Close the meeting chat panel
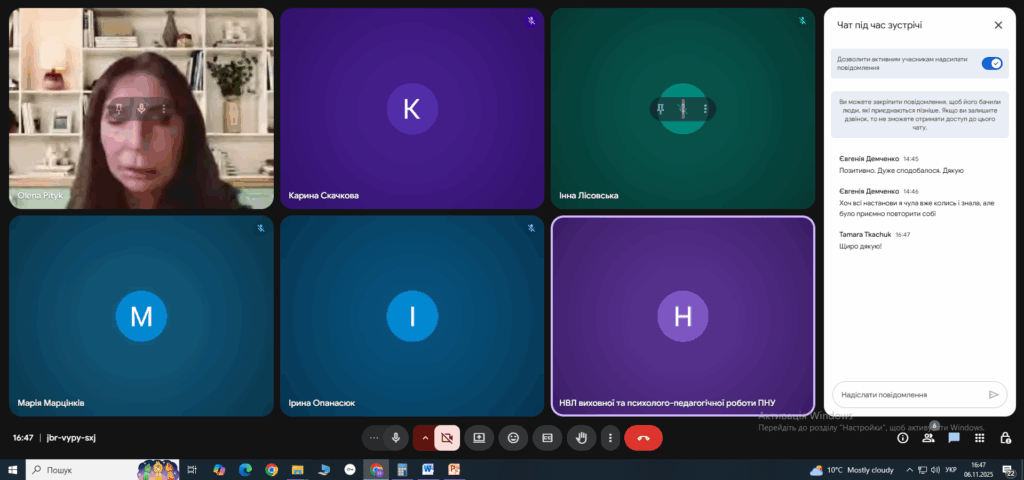The height and width of the screenshot is (480, 1024). [x=998, y=25]
